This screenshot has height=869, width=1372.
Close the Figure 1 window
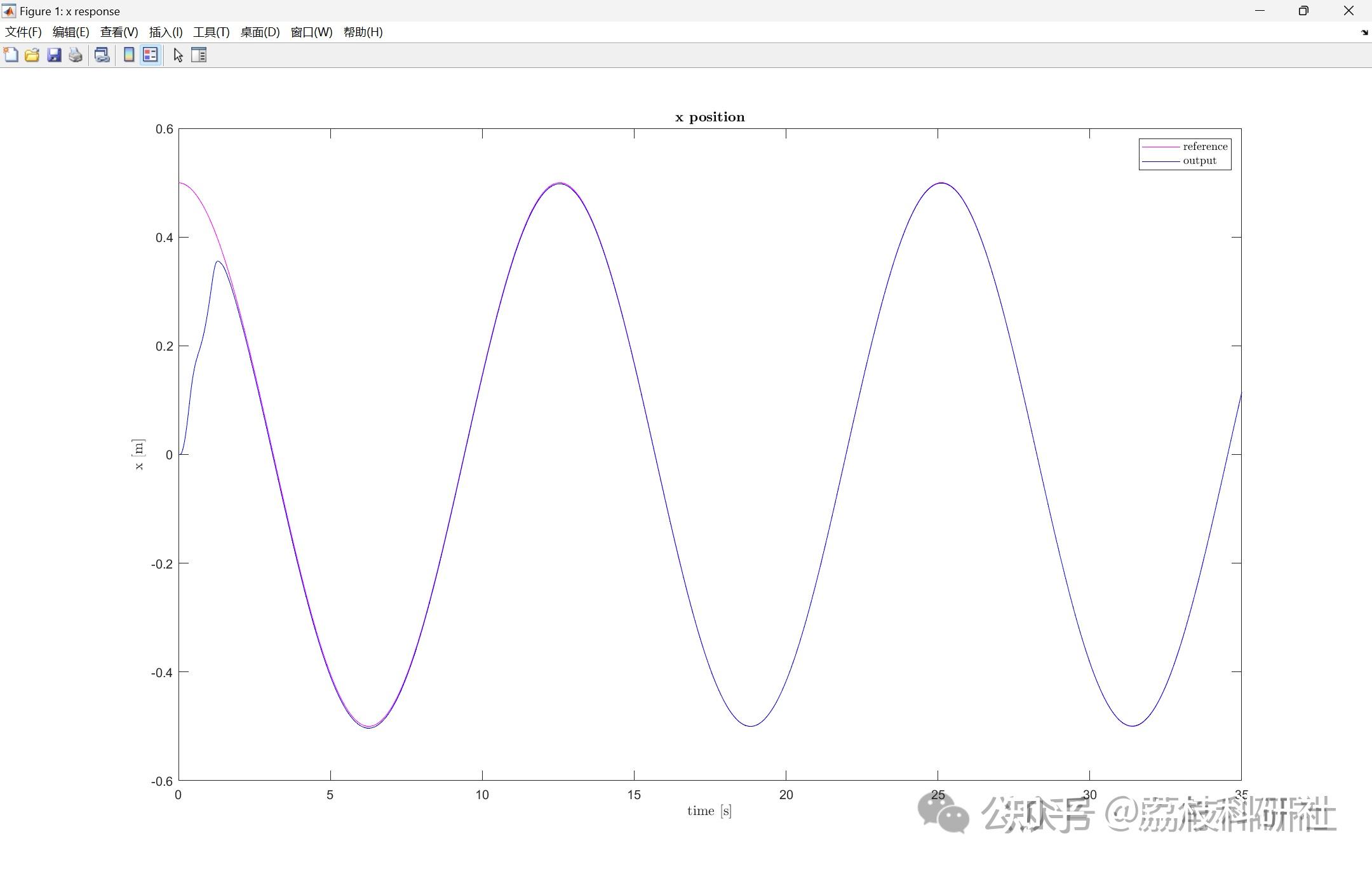pos(1348,11)
